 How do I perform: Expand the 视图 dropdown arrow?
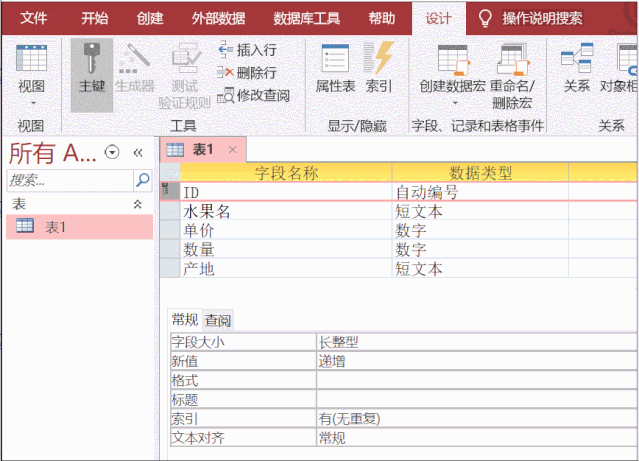(x=32, y=102)
